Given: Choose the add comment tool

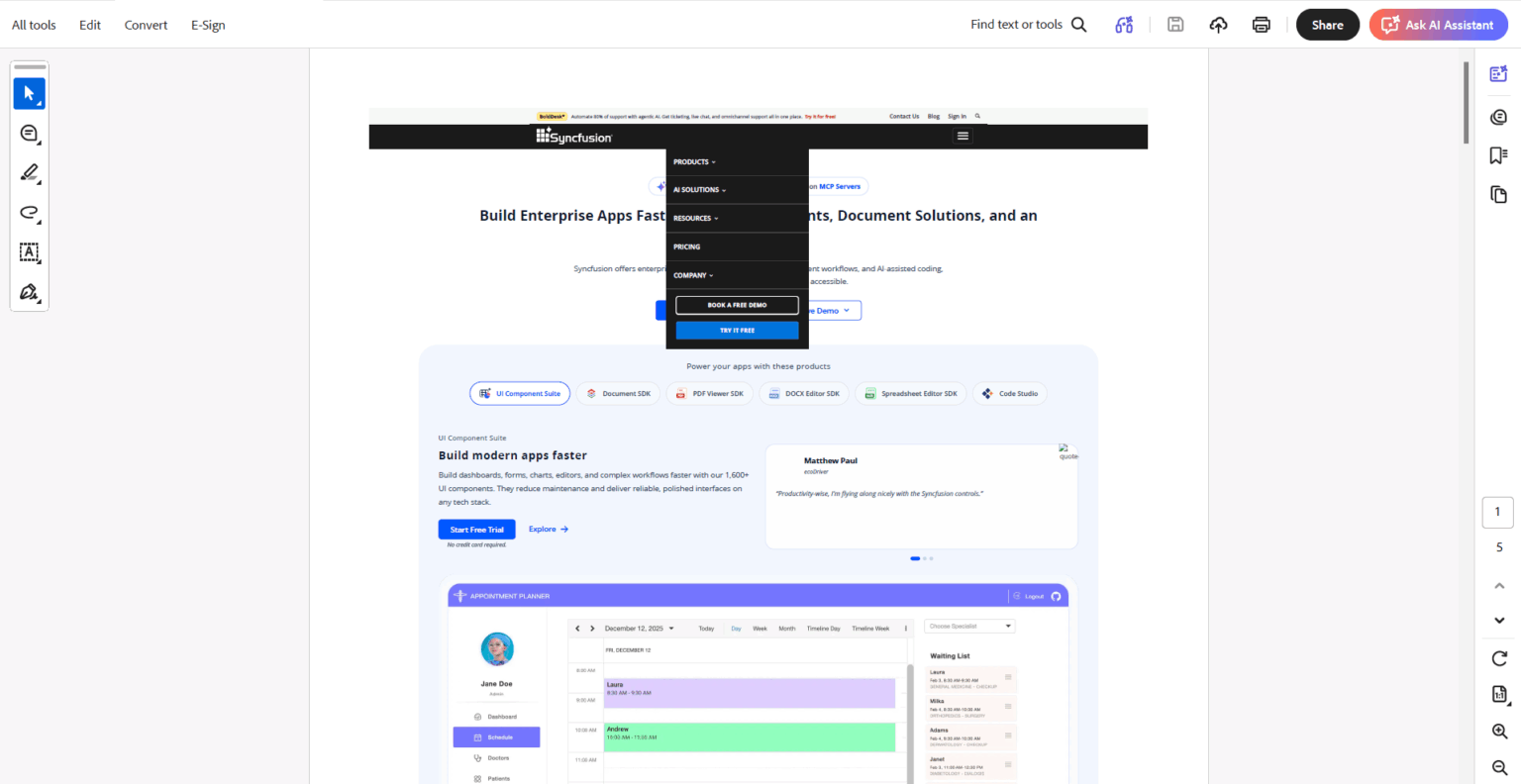Looking at the screenshot, I should [x=29, y=134].
